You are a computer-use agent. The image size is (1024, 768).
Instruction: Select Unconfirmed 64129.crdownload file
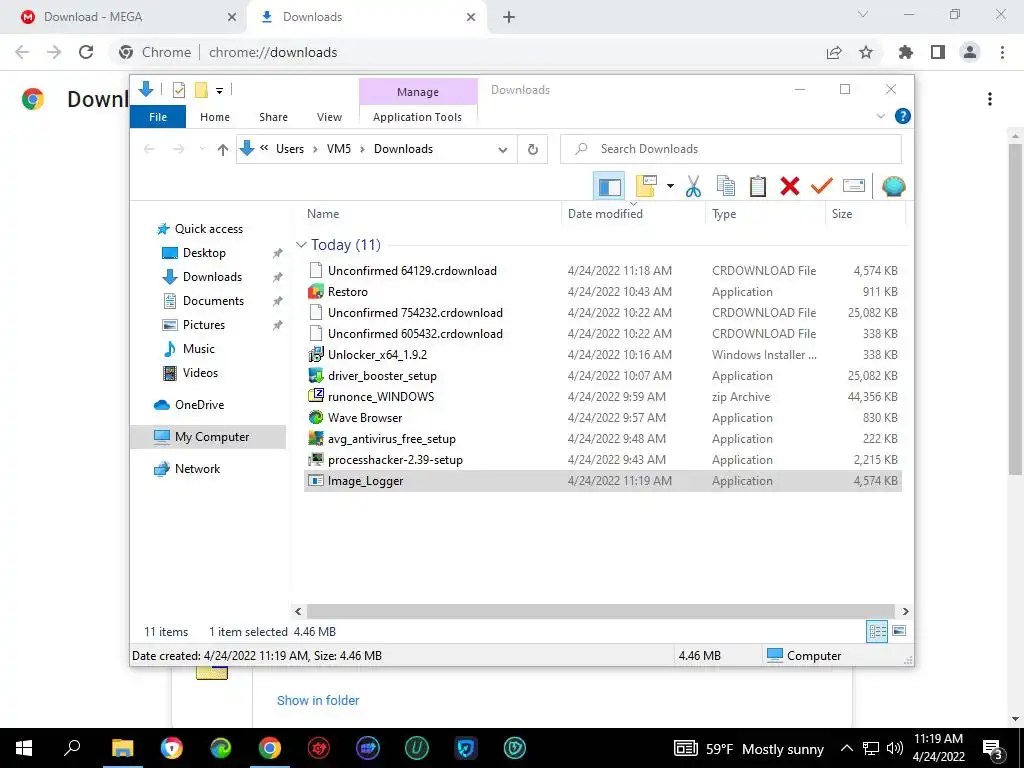412,271
